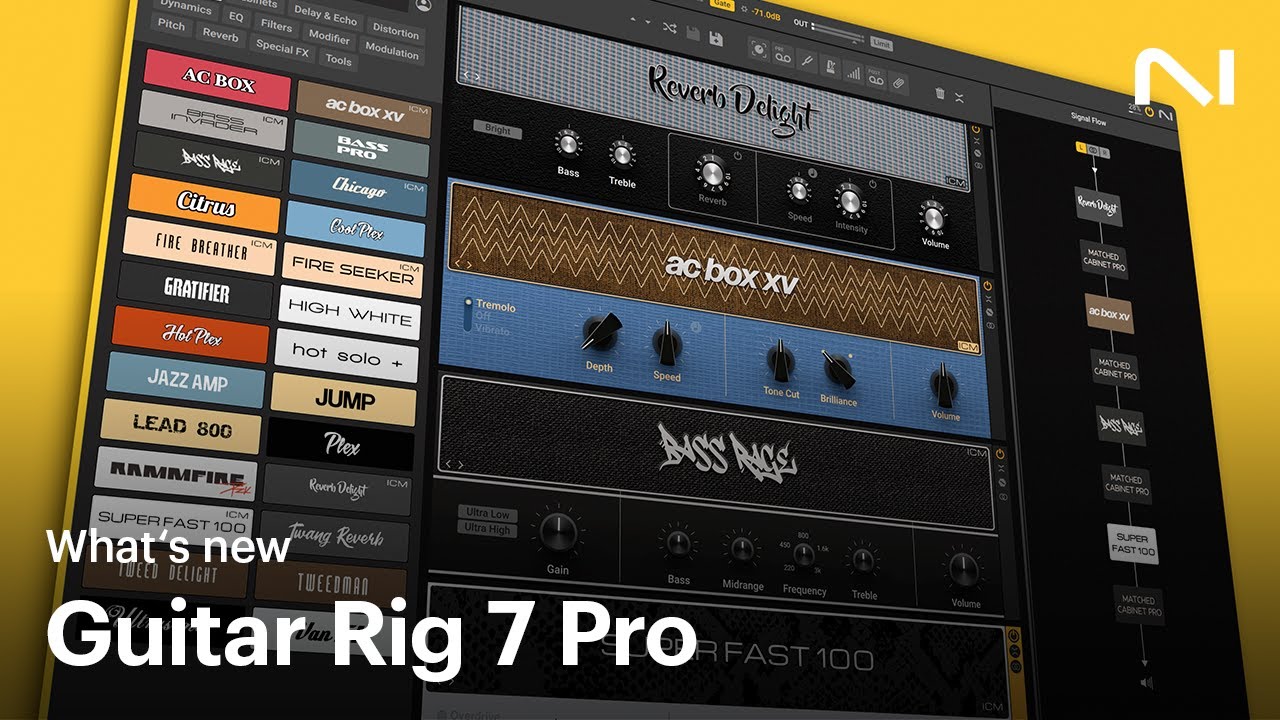
Task: Choose the High White amp thumbnail
Action: click(350, 311)
